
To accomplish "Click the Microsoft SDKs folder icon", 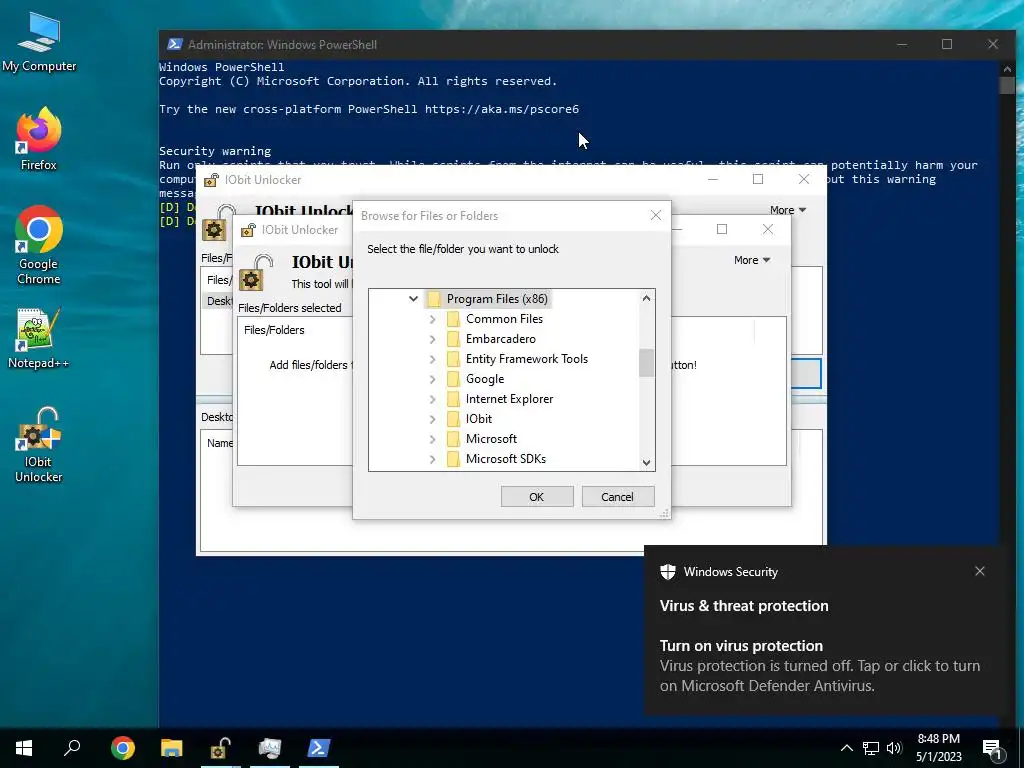I will pos(453,459).
